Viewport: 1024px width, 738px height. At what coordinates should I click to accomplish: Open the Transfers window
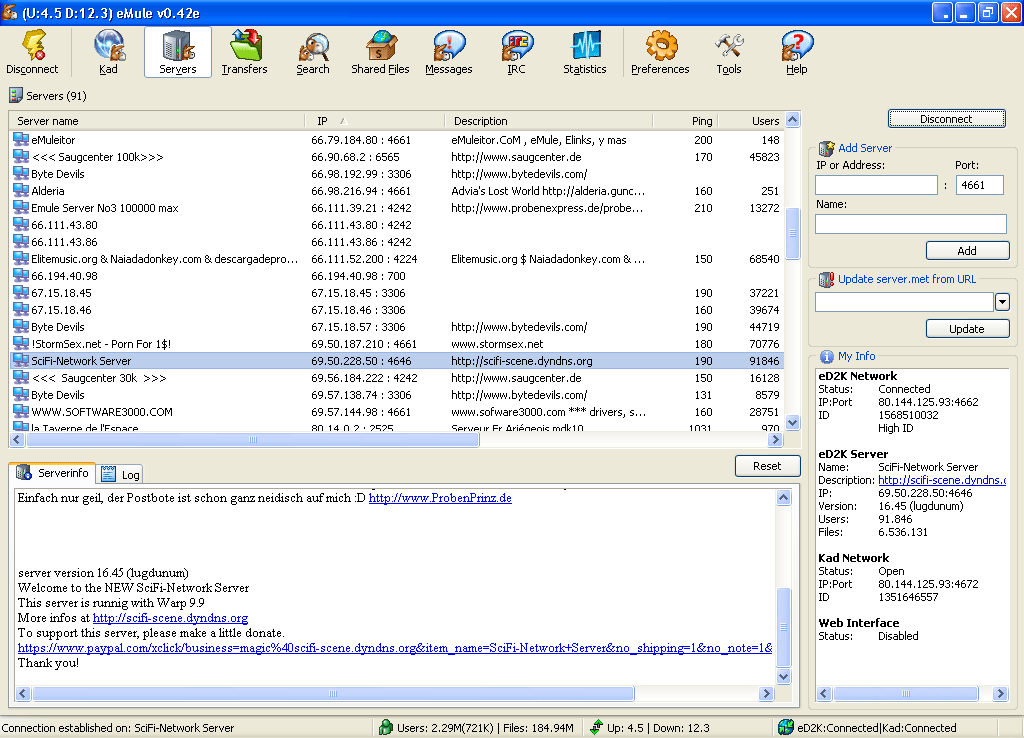coord(244,52)
